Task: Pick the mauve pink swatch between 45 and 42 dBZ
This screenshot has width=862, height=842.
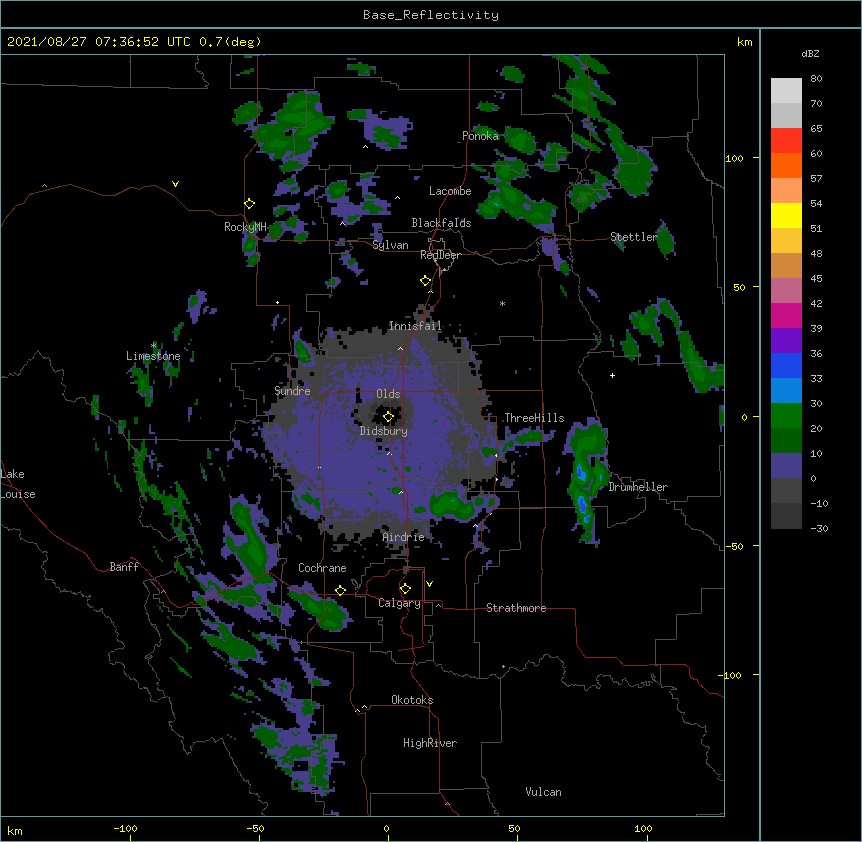Action: [x=786, y=290]
